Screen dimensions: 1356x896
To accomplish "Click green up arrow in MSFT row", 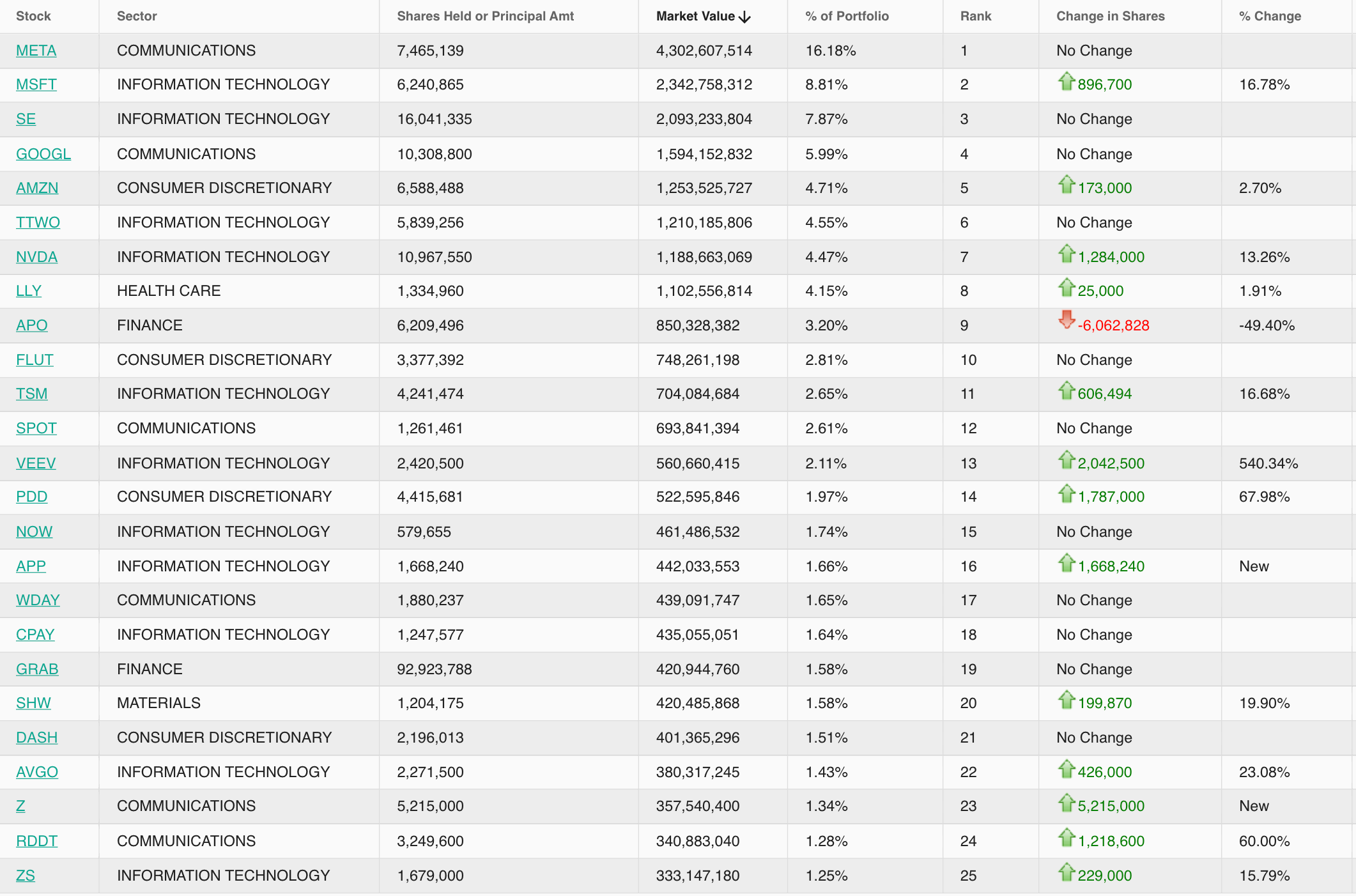I will pos(1067,81).
